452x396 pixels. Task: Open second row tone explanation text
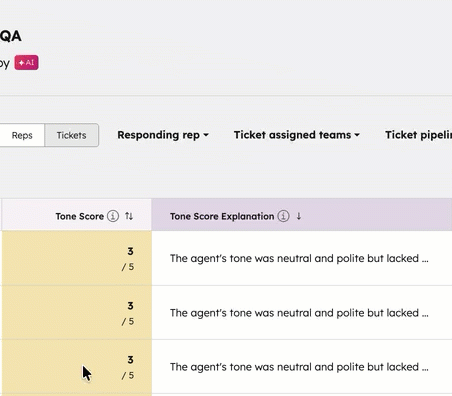(x=299, y=313)
